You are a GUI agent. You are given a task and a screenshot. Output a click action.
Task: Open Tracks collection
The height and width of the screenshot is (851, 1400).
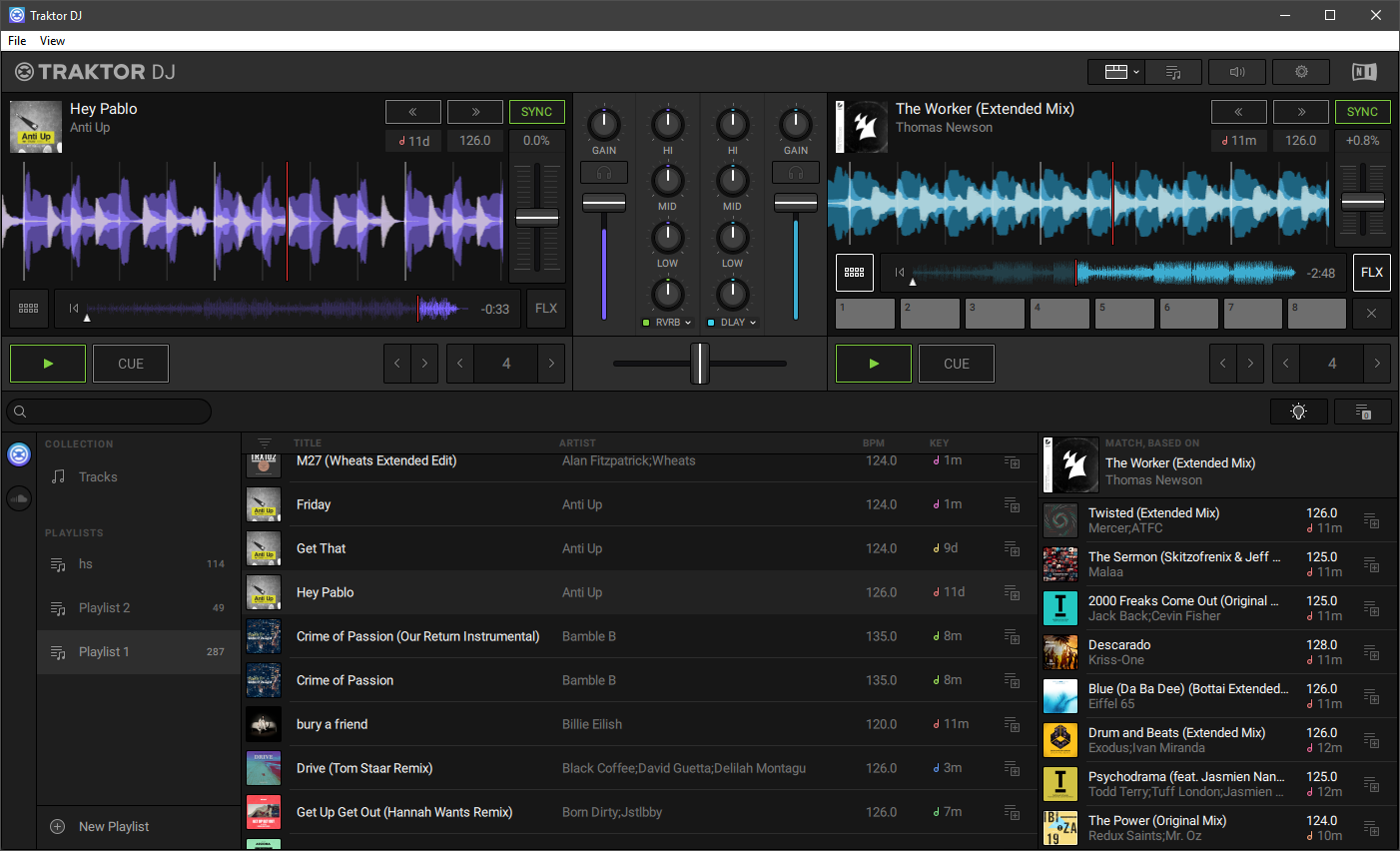138,476
